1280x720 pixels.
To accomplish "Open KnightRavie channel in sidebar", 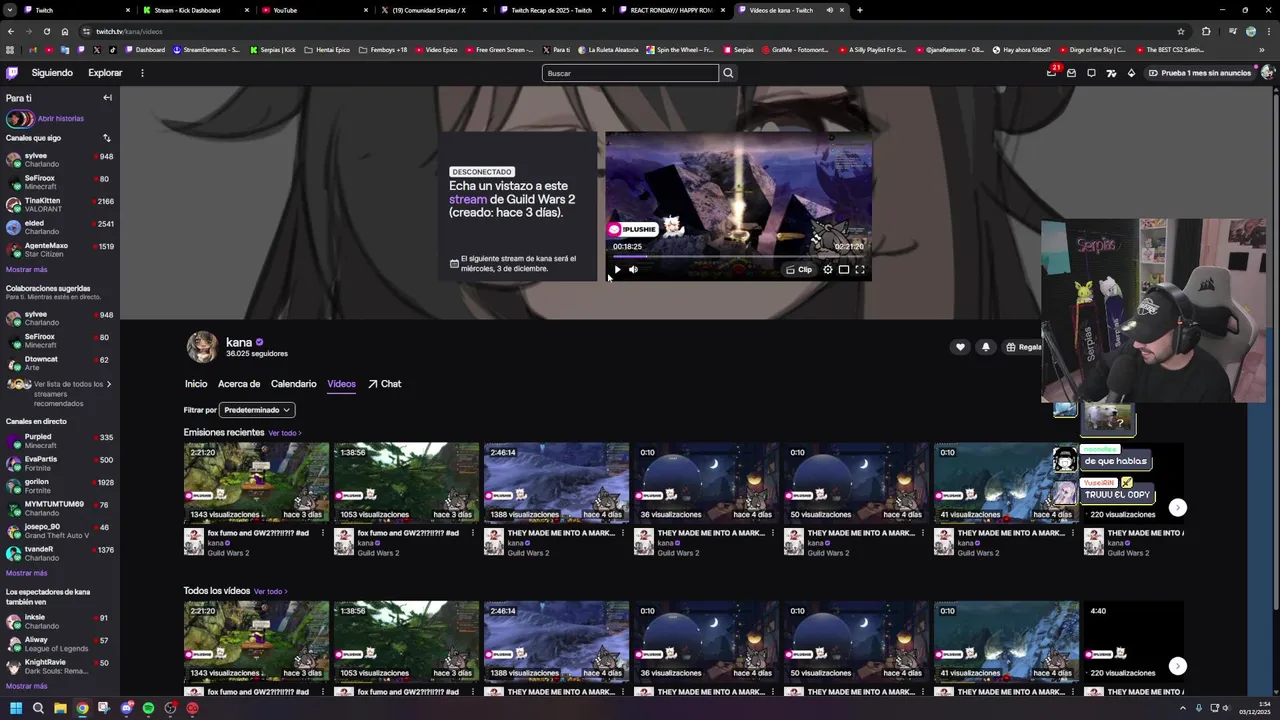I will (x=60, y=666).
